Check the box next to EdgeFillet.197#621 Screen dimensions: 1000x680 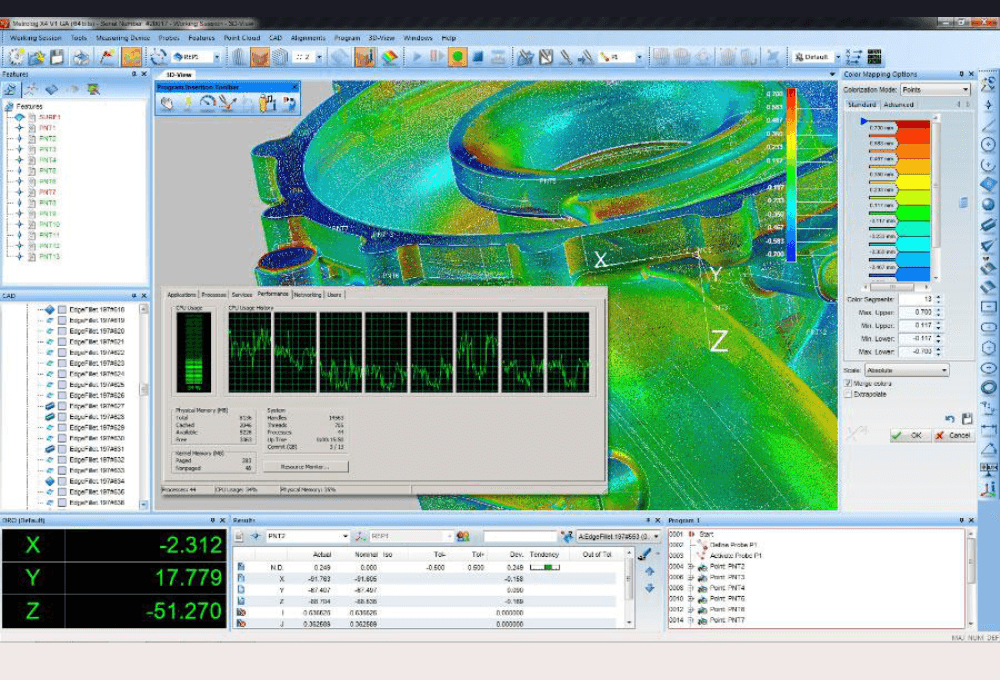[62, 342]
